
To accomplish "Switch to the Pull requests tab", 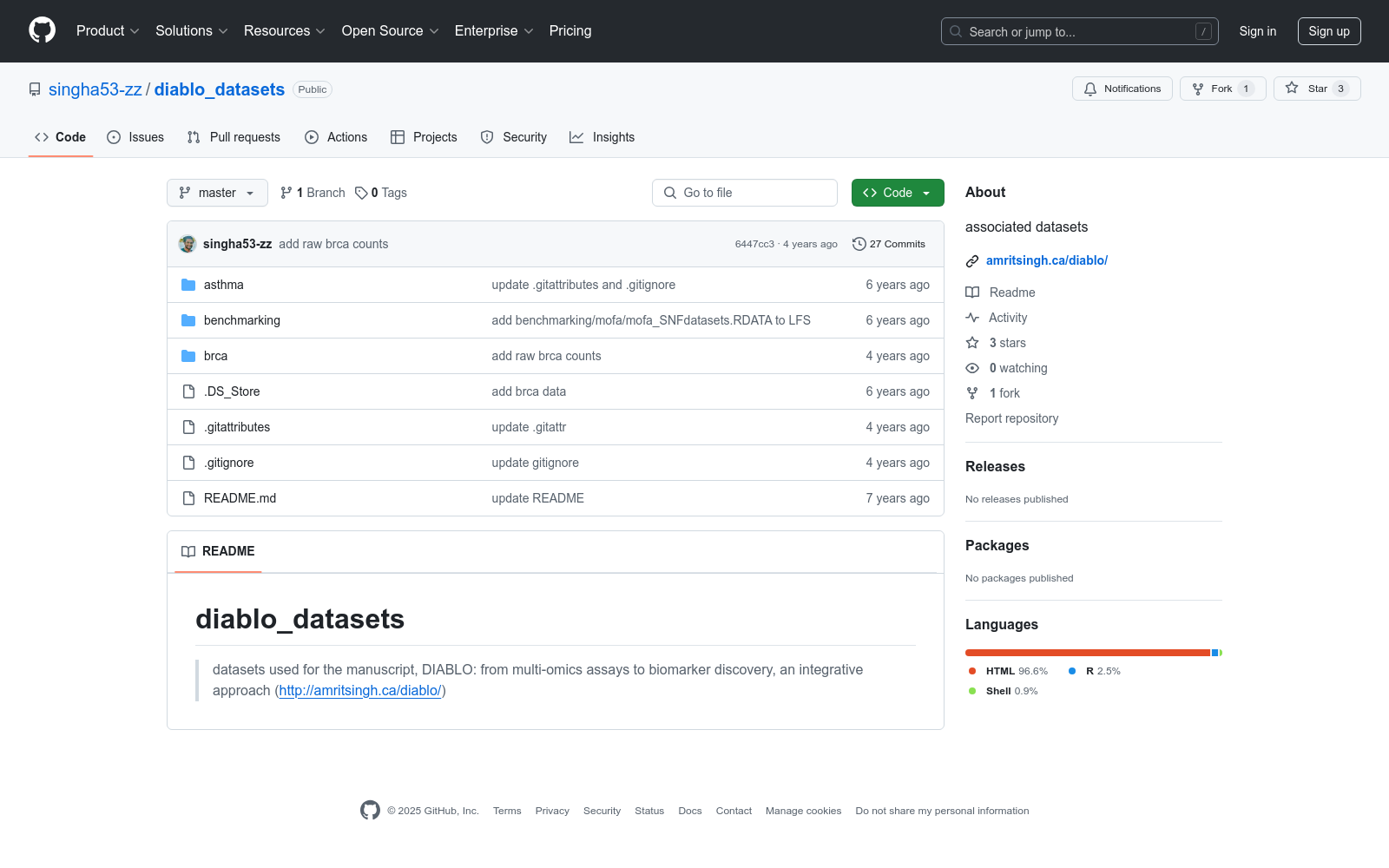I will (234, 137).
